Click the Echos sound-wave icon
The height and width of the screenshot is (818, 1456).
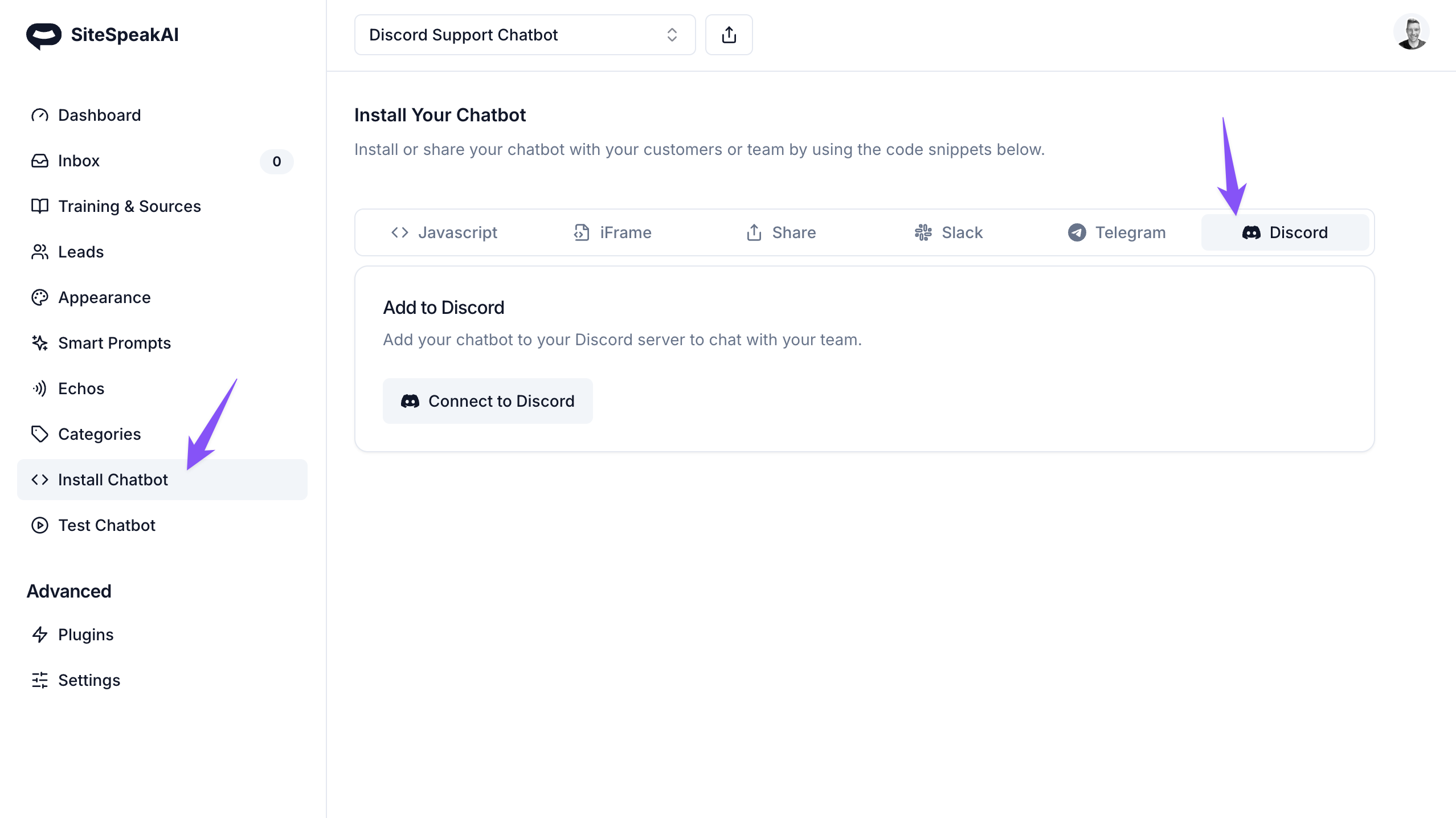[39, 388]
